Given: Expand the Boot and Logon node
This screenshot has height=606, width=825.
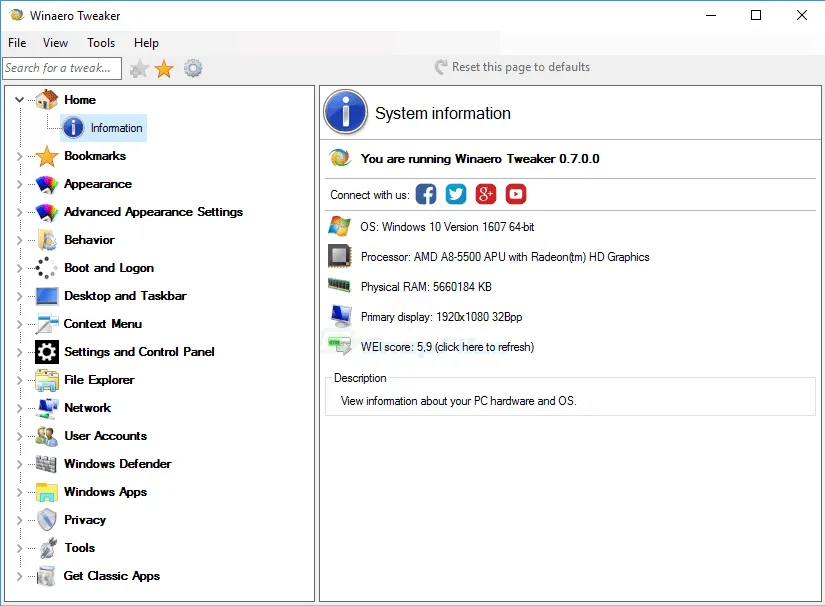Looking at the screenshot, I should pos(19,268).
